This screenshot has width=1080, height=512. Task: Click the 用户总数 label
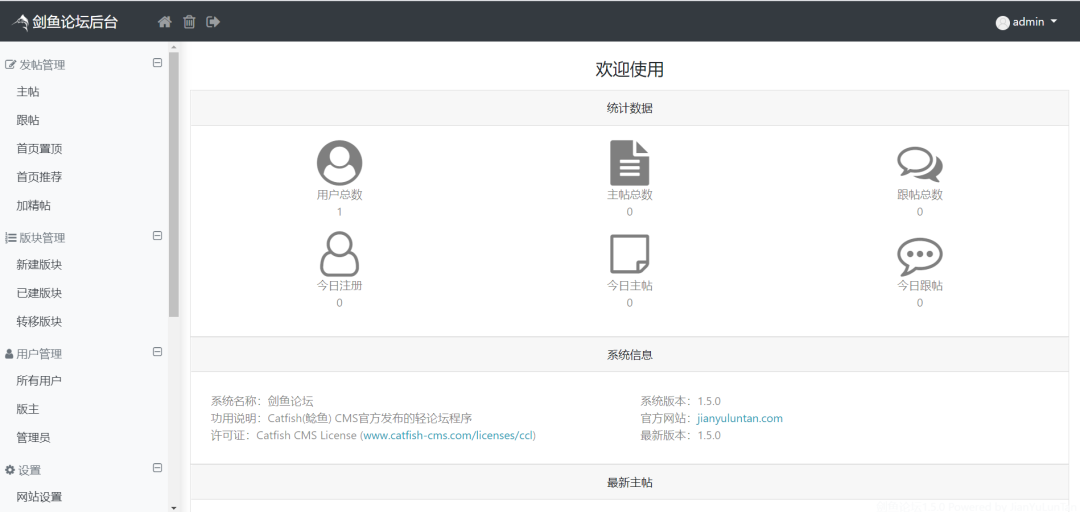point(340,195)
